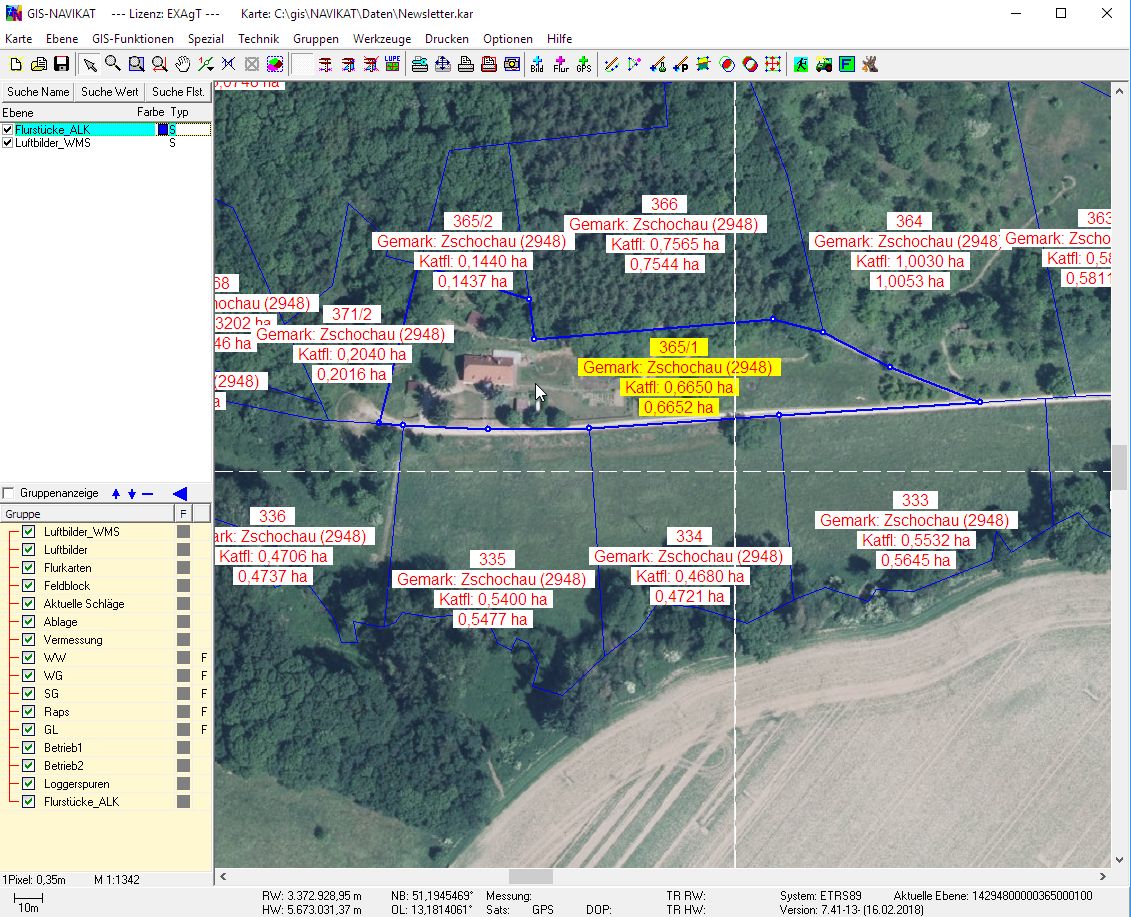The height and width of the screenshot is (917, 1131).
Task: Open the yellow folder icon in toolbar
Action: (x=38, y=65)
